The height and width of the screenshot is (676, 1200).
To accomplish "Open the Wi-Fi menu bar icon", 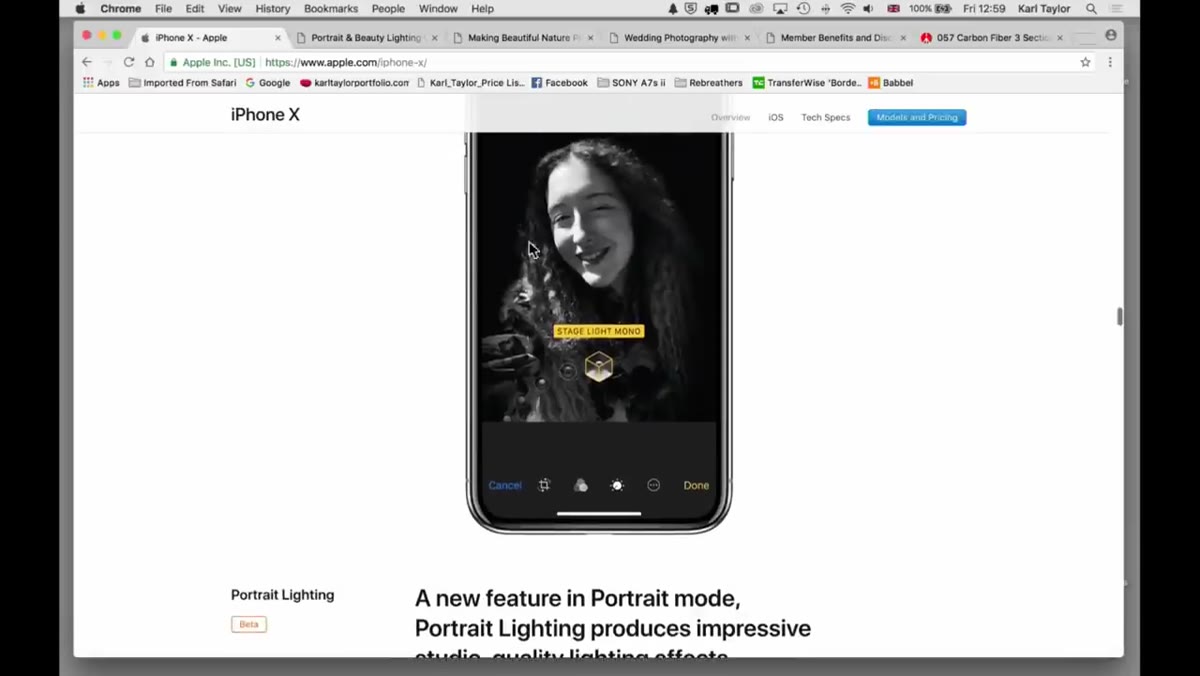I will point(848,9).
